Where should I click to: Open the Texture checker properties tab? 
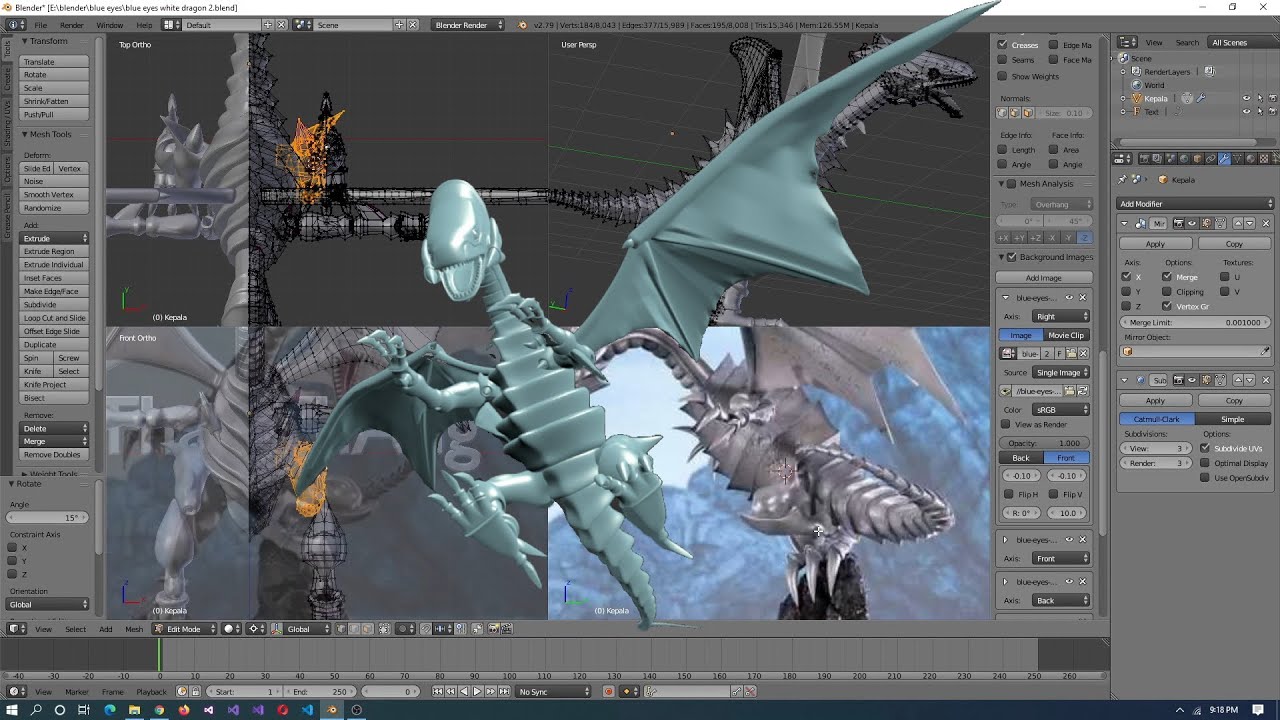1264,159
